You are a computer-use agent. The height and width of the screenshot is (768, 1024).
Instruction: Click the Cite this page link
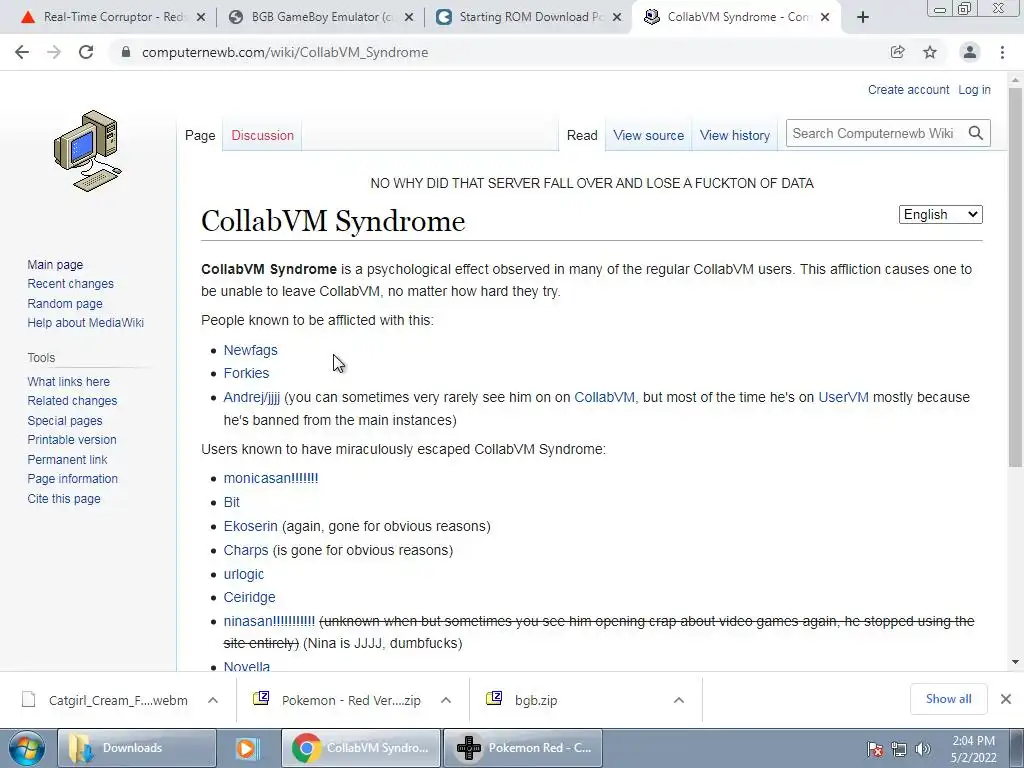(x=64, y=498)
